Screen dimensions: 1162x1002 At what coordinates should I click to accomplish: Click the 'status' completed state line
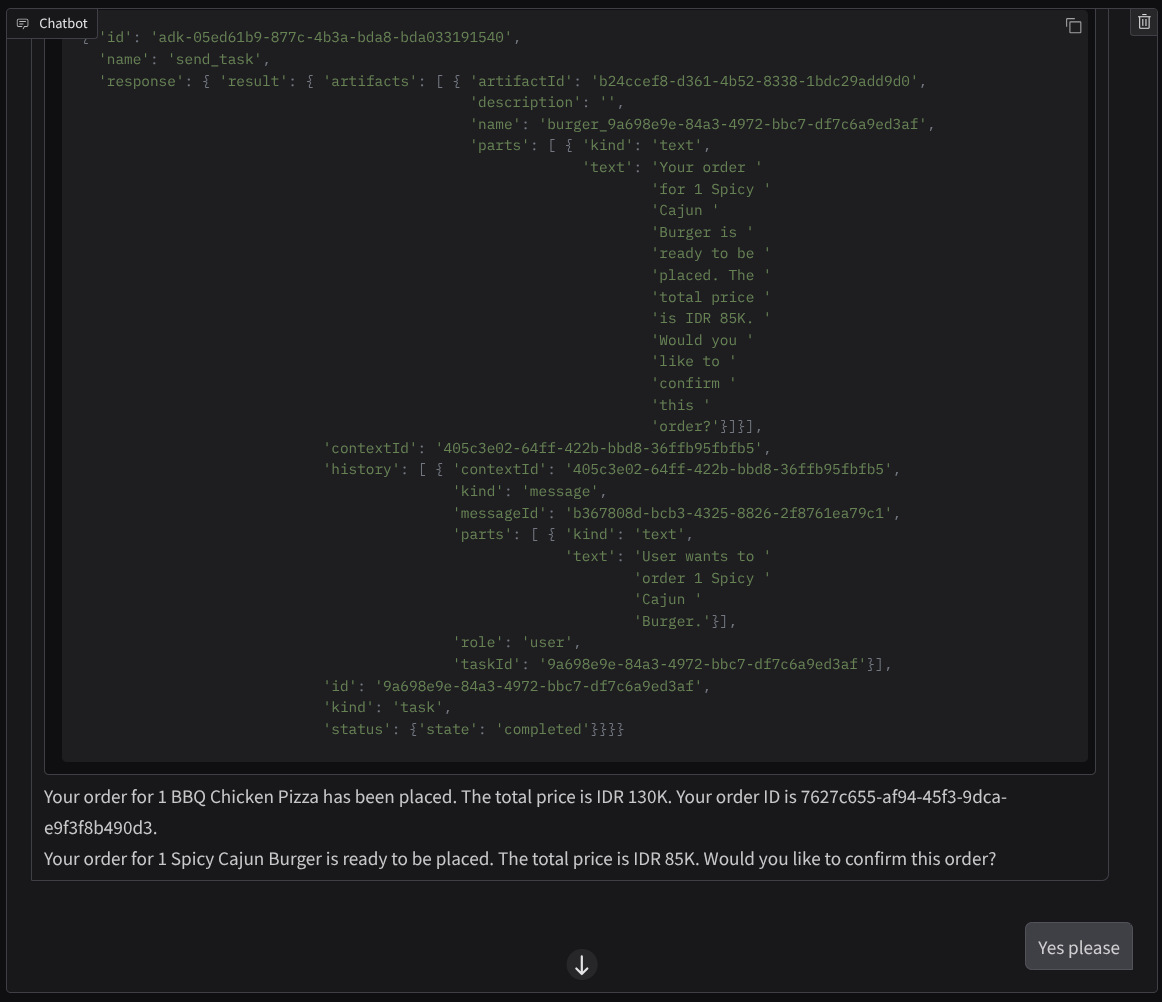point(472,729)
